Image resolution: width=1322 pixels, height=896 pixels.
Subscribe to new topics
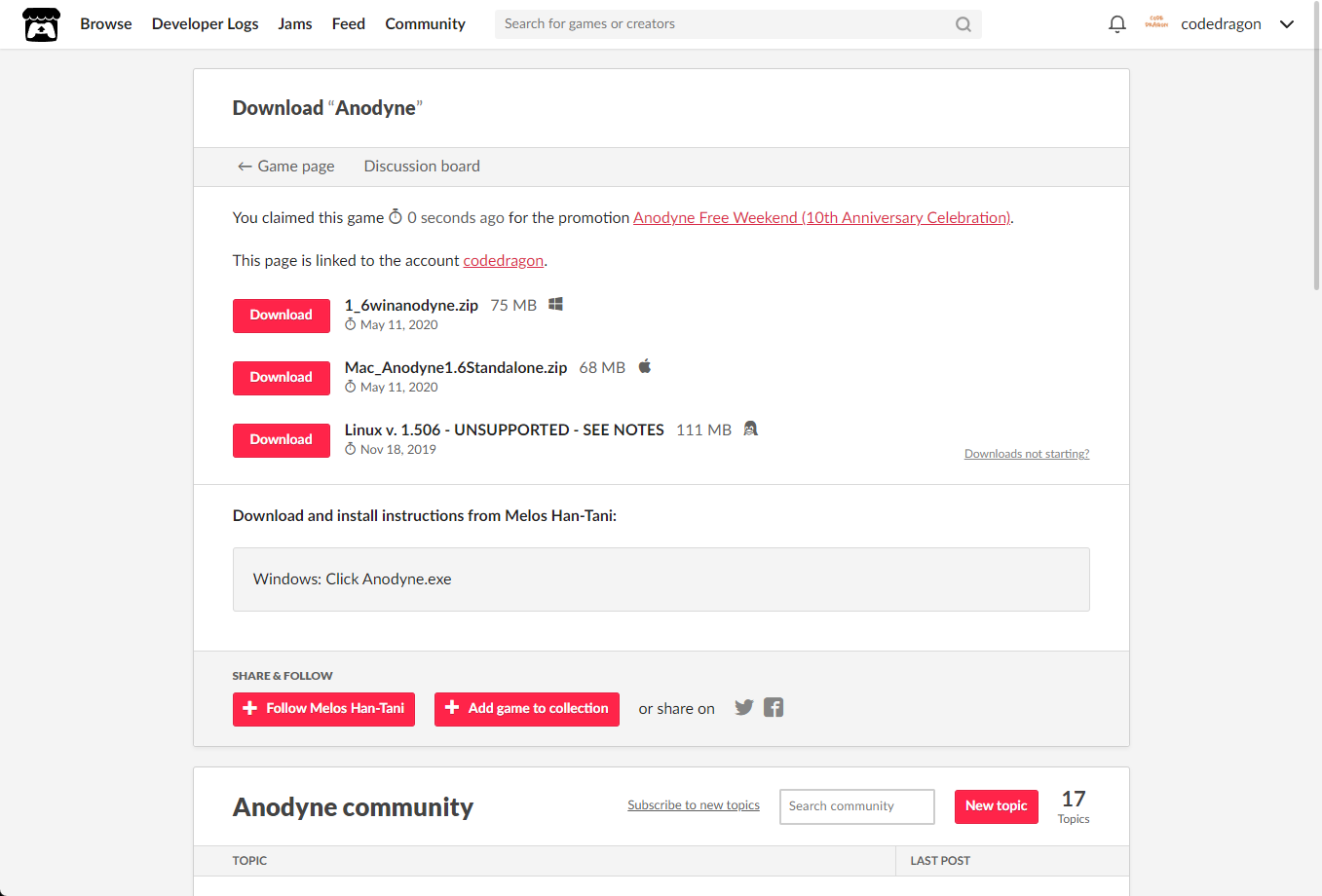click(694, 805)
